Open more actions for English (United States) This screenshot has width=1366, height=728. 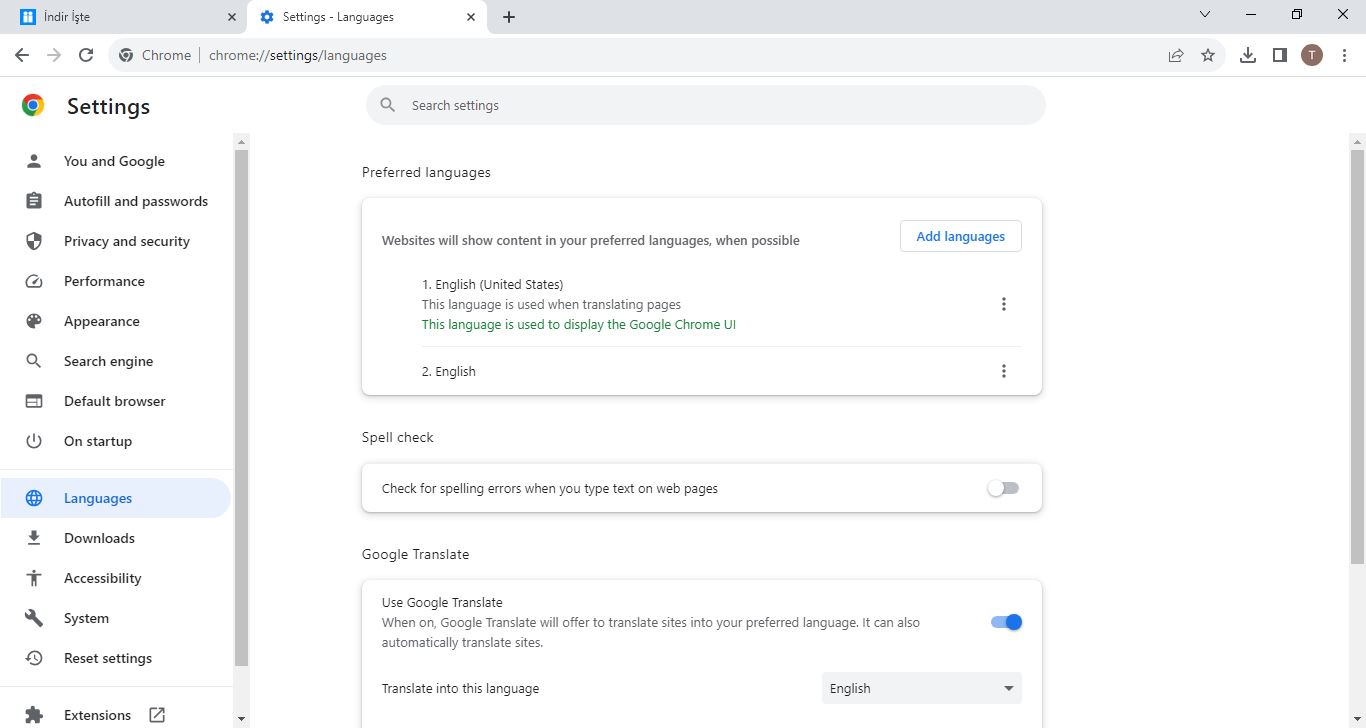(1004, 304)
